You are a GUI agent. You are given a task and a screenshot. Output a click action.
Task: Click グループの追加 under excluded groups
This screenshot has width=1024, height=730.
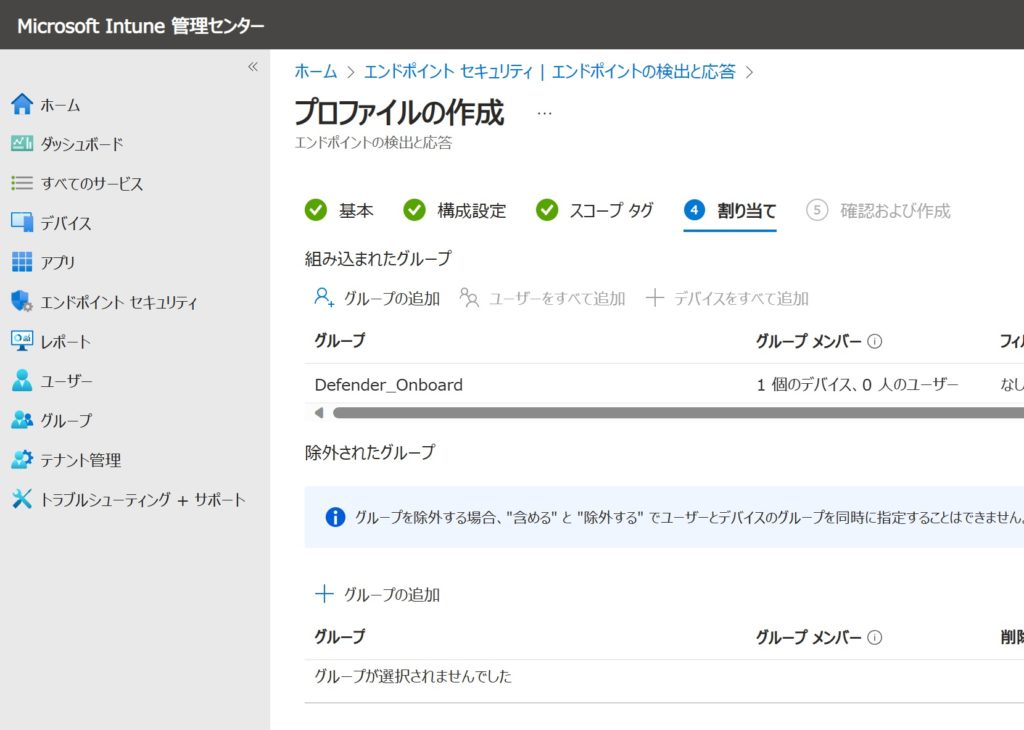pos(377,594)
